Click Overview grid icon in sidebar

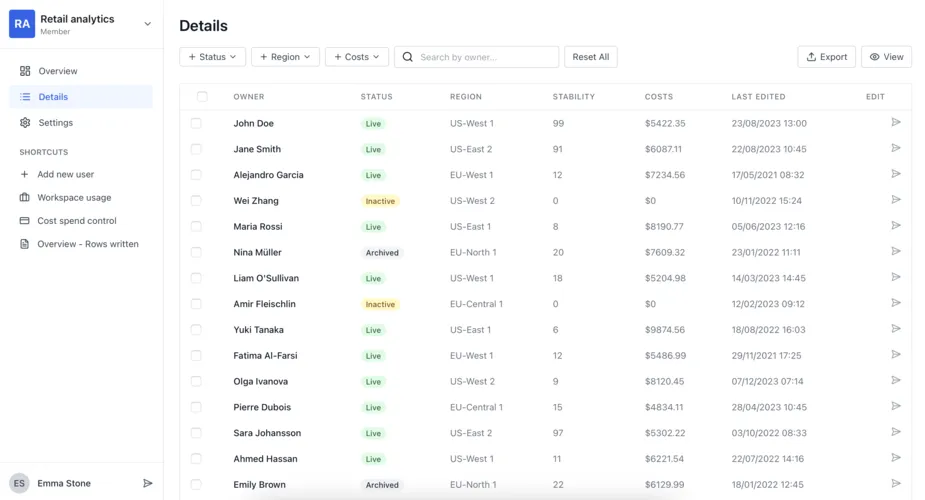click(25, 71)
